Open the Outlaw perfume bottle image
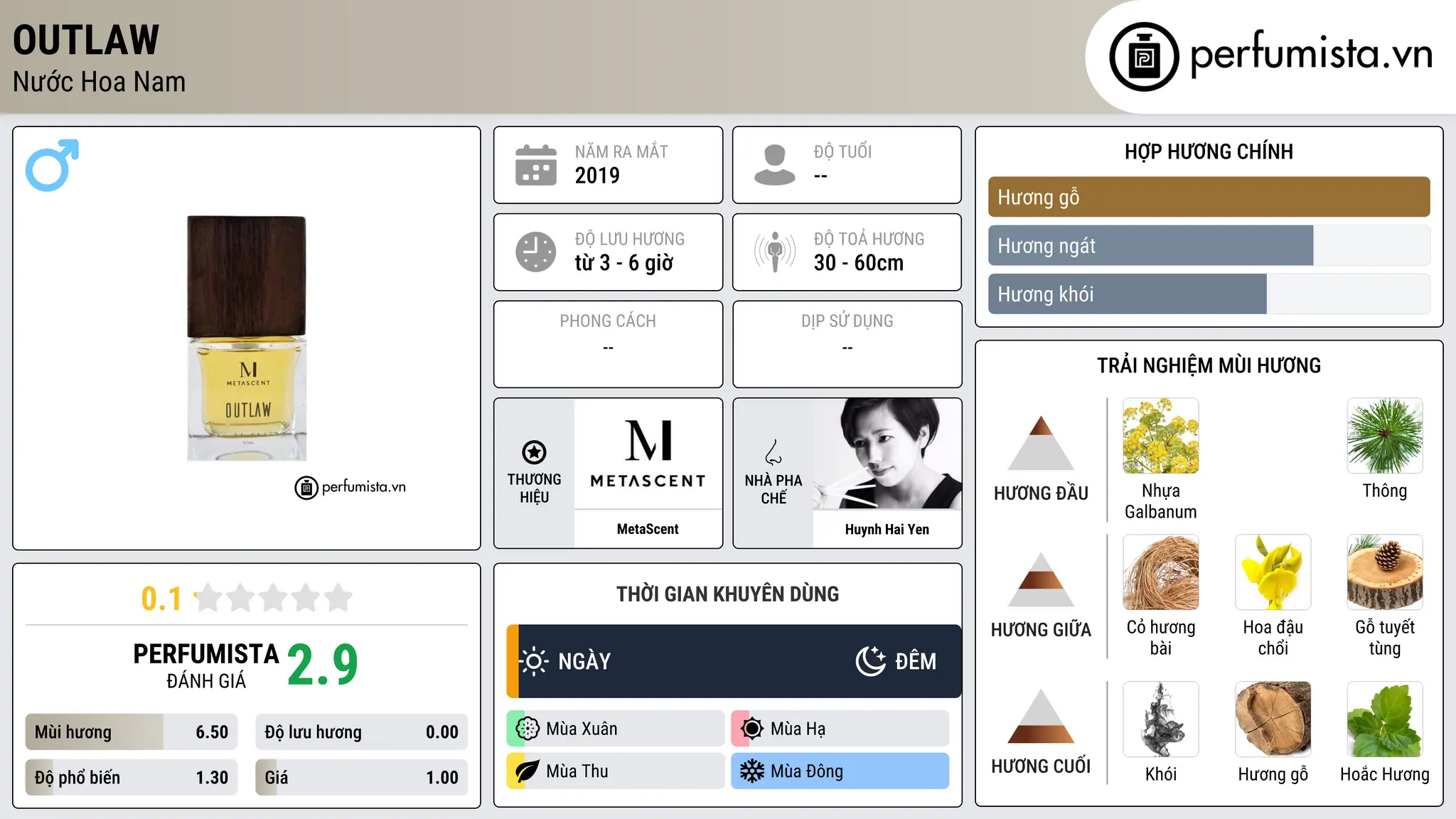Image resolution: width=1456 pixels, height=819 pixels. (247, 338)
